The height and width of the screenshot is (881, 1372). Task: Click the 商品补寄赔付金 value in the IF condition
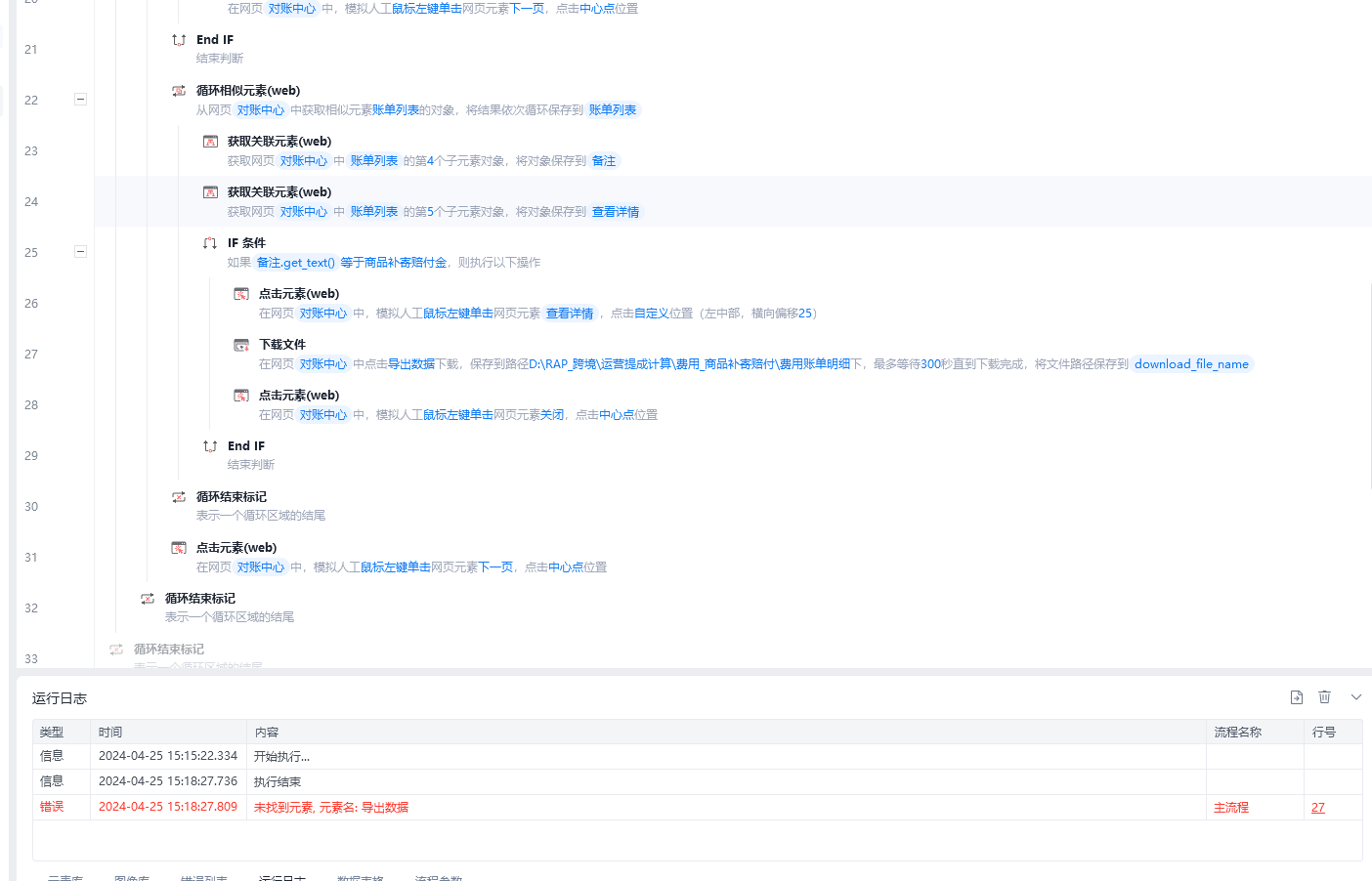click(406, 263)
